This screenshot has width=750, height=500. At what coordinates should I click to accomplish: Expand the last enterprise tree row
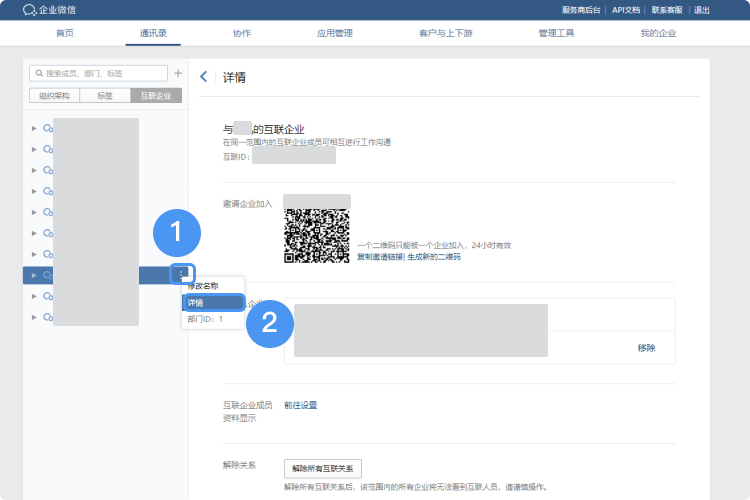point(34,317)
